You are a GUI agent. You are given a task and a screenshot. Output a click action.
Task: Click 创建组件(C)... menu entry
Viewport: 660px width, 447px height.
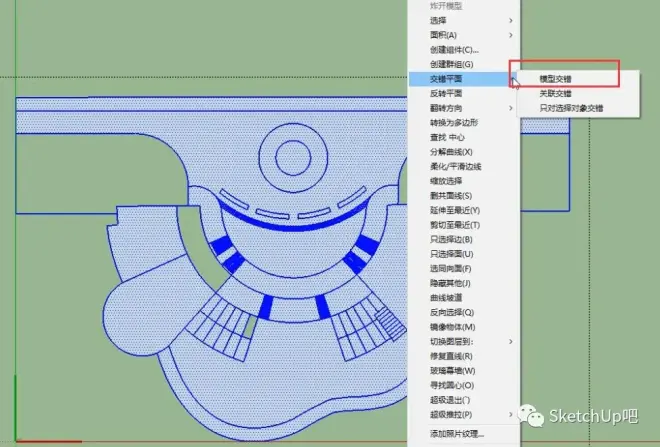pos(464,50)
